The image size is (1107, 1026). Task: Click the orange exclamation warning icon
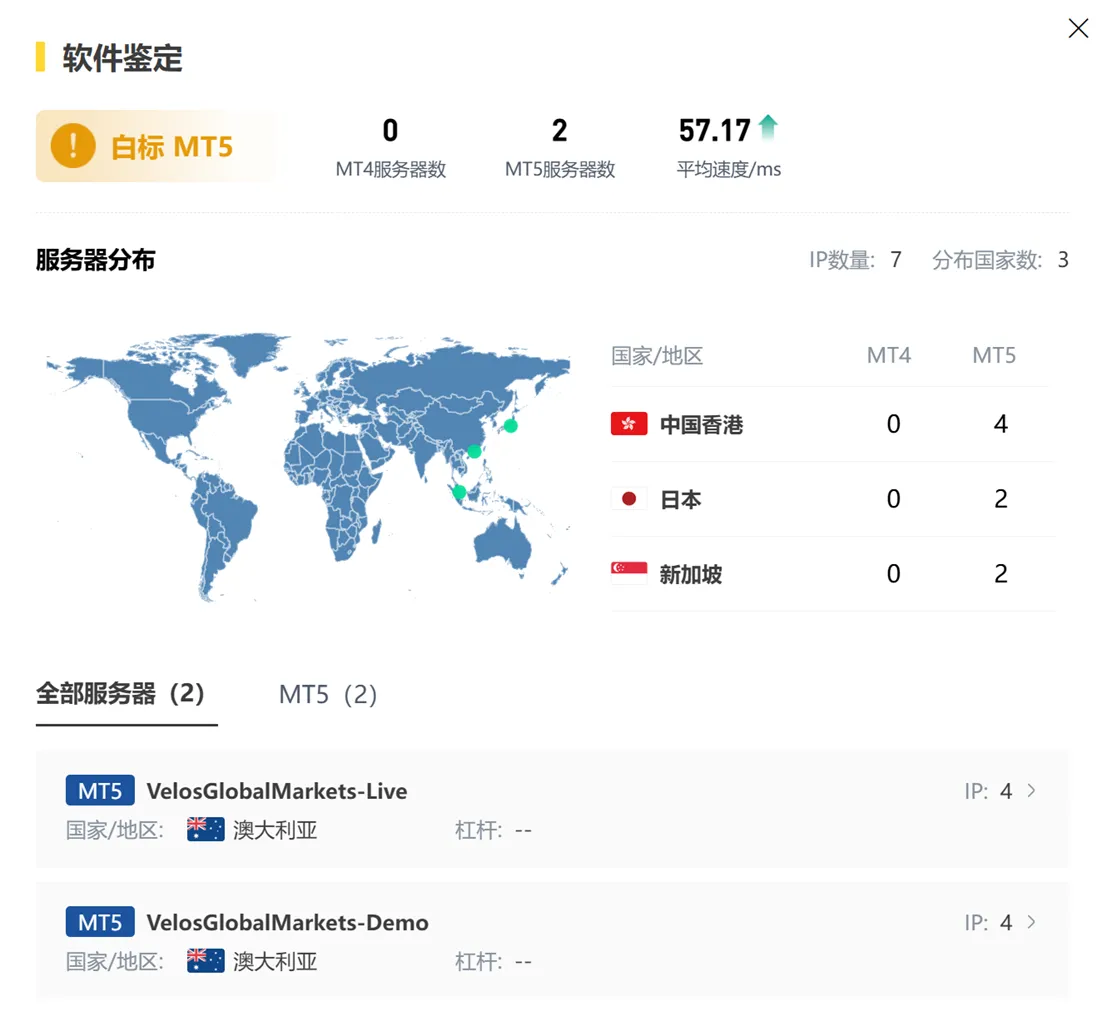[73, 145]
